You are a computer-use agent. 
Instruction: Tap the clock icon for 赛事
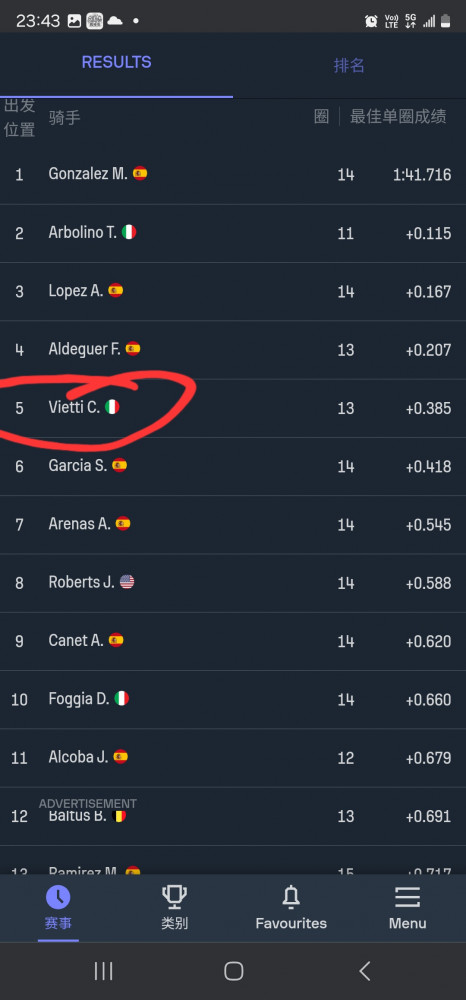pyautogui.click(x=58, y=897)
